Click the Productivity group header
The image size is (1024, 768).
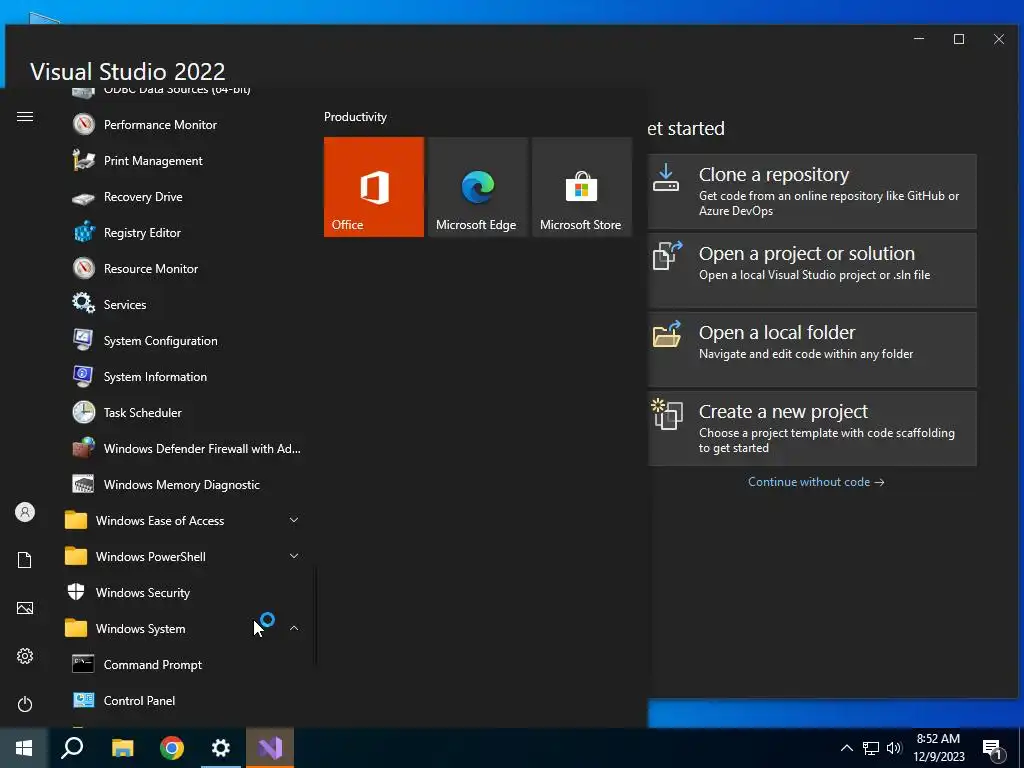[355, 117]
